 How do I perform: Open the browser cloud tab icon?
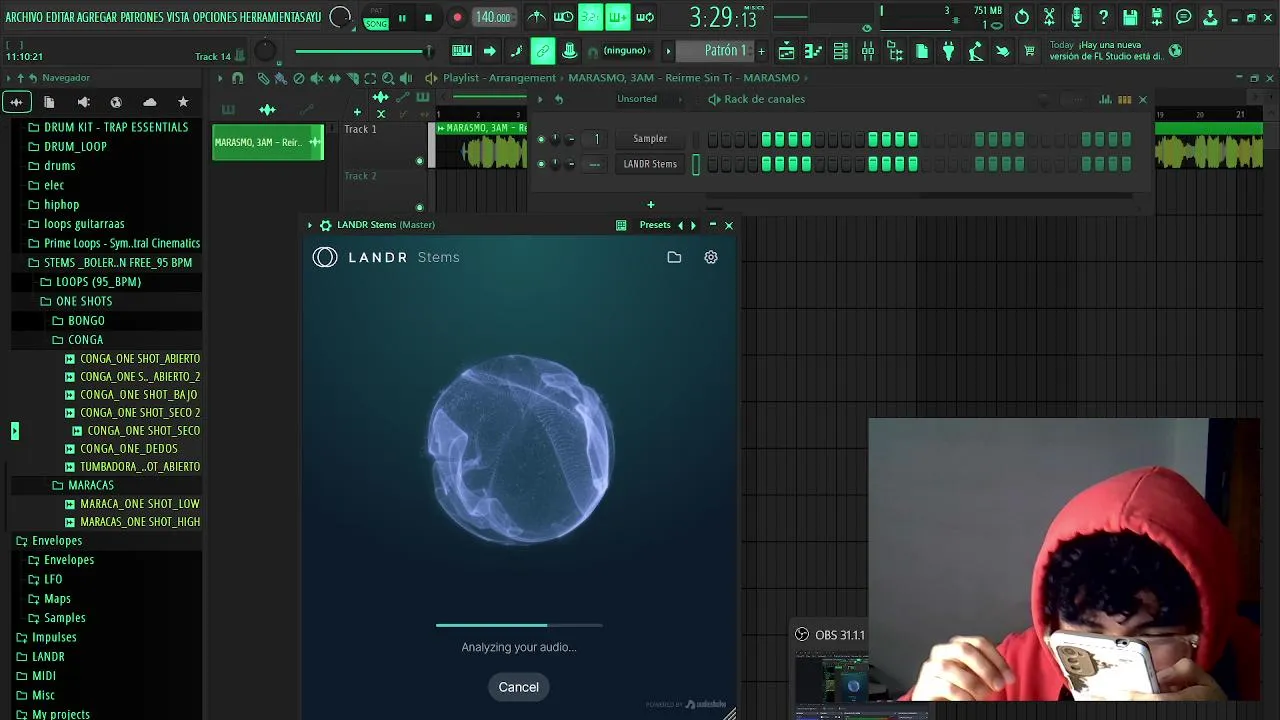pyautogui.click(x=150, y=102)
